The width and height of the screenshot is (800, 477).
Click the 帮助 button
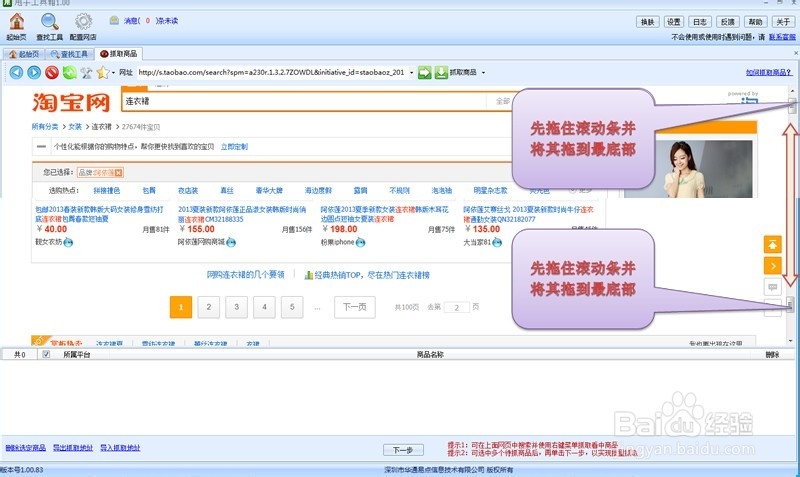[755, 21]
